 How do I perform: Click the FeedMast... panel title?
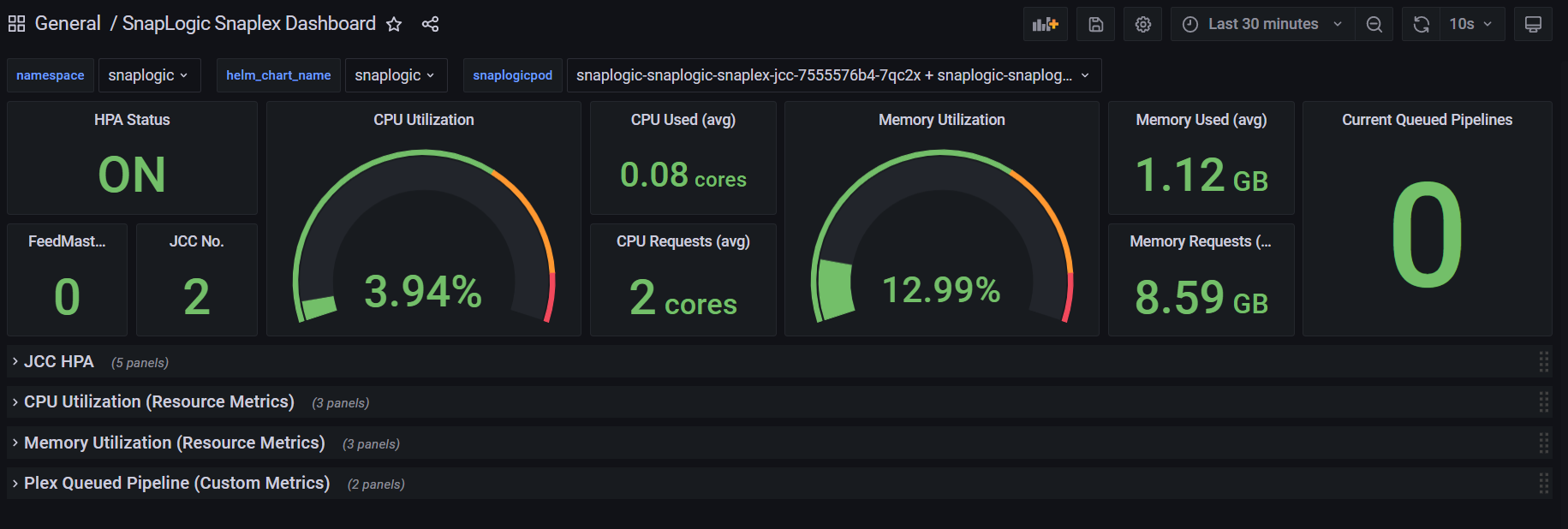67,241
